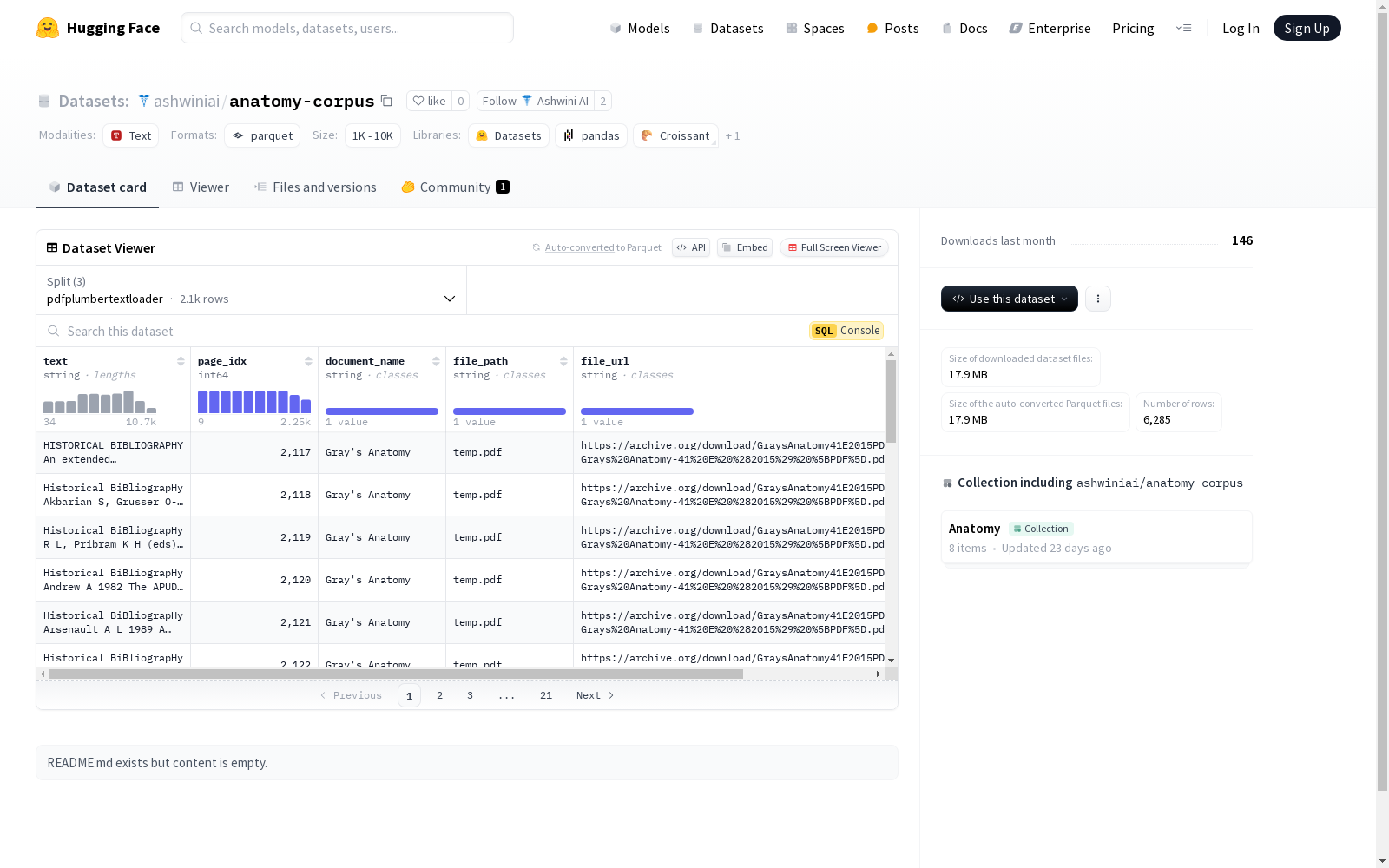Click Next page button

point(596,695)
